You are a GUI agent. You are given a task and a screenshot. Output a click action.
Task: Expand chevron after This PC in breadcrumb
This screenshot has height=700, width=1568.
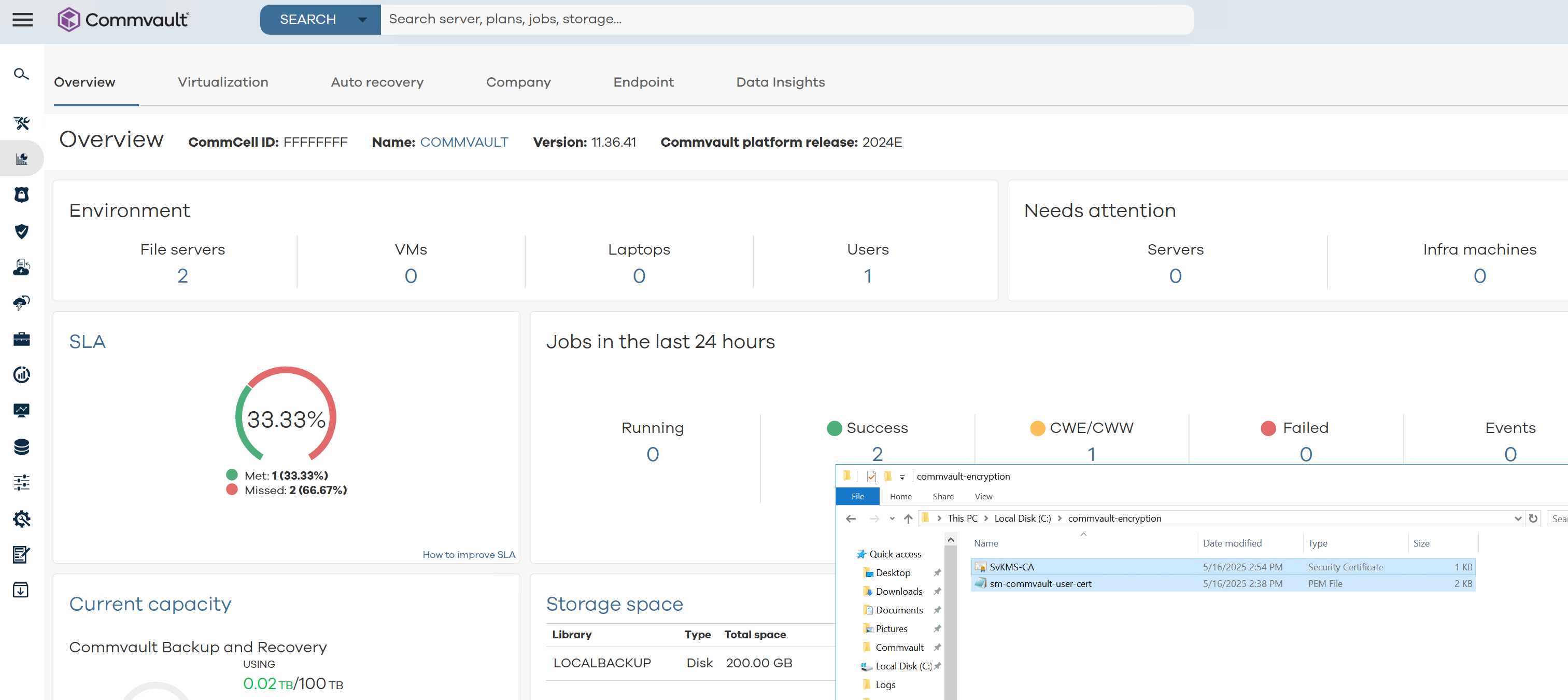coord(985,519)
